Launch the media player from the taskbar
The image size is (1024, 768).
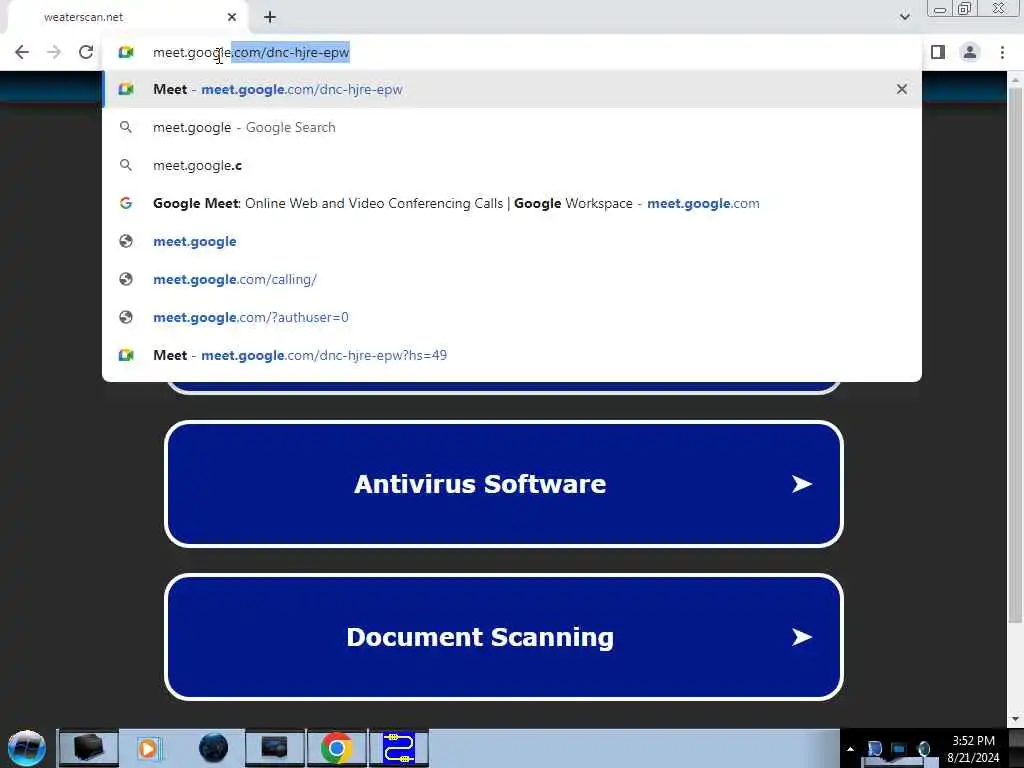coord(148,748)
